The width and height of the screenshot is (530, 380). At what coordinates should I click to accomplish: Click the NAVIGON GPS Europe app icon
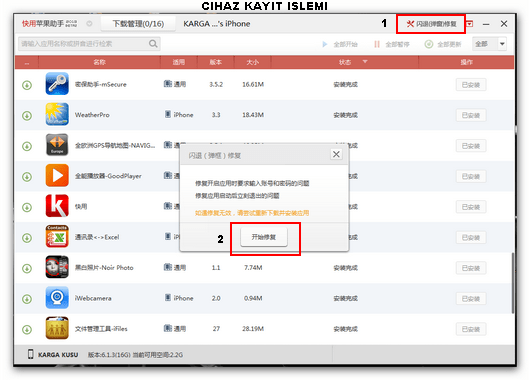point(57,145)
